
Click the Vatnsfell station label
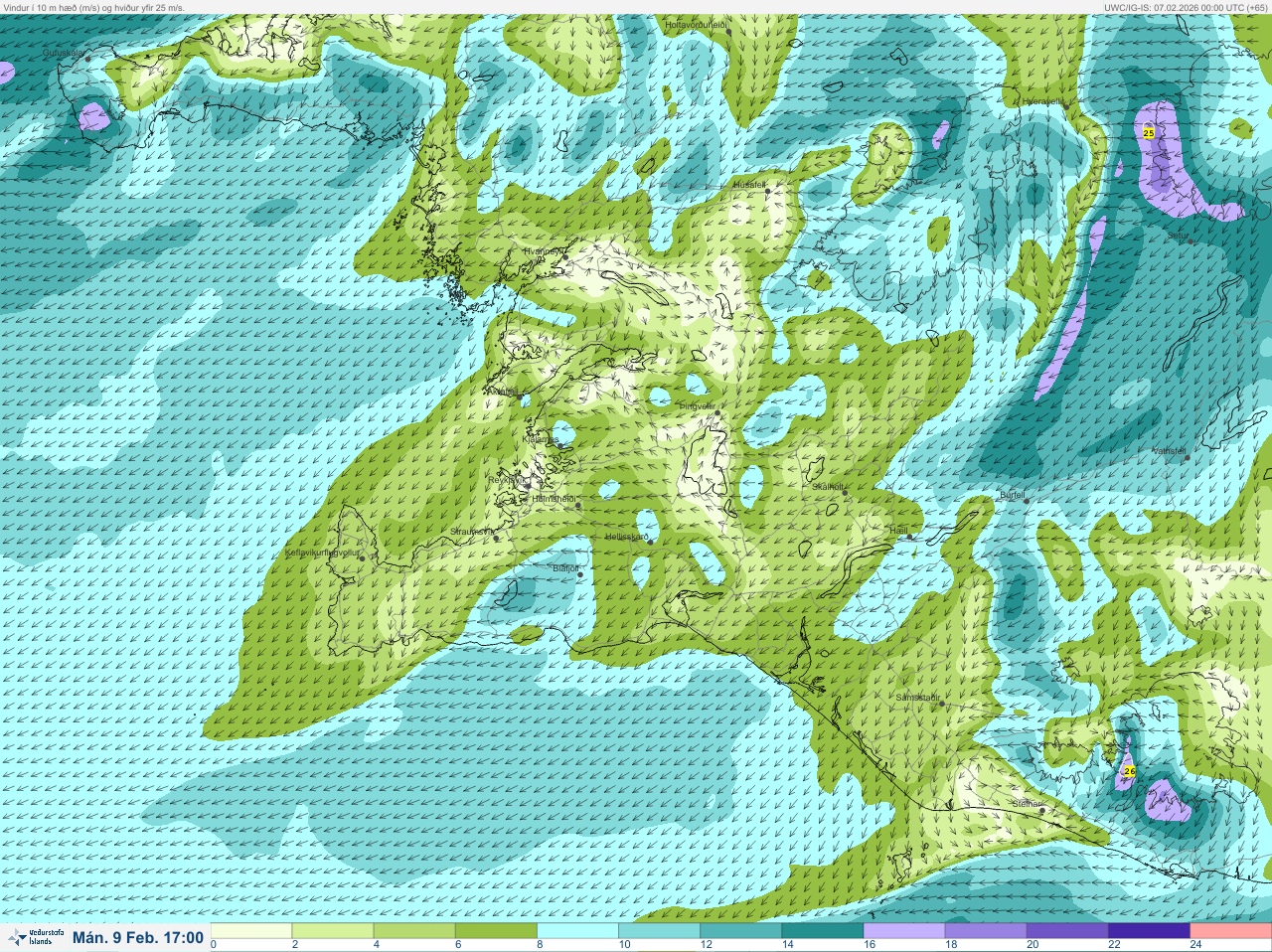pos(1169,451)
